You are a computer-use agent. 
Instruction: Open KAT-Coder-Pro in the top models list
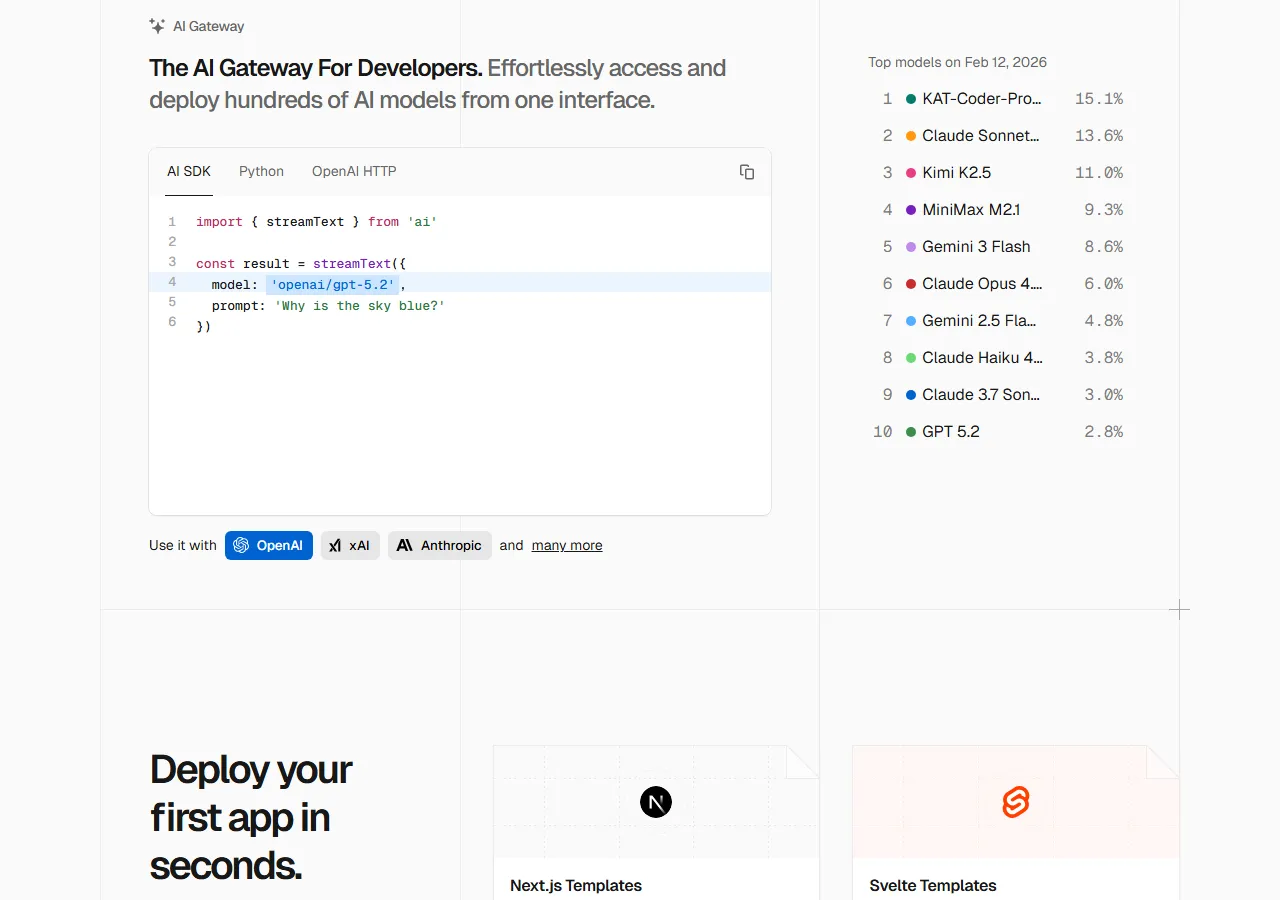point(981,99)
